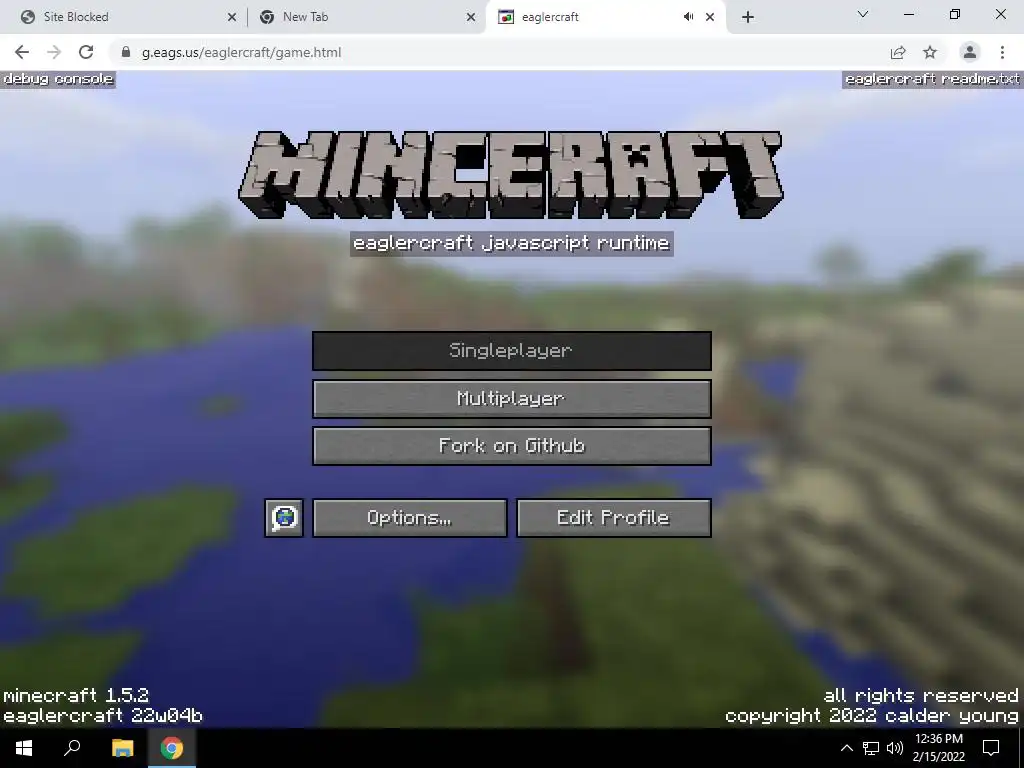The image size is (1024, 768).
Task: Open tab search dropdown chevron
Action: point(863,14)
